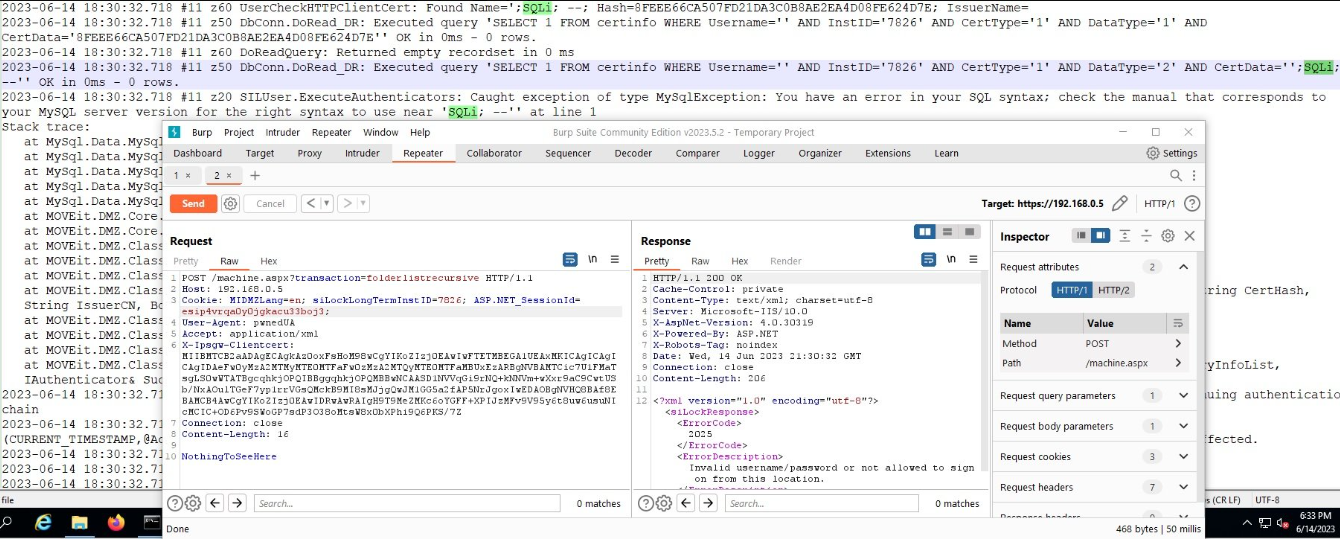Close the Inspector panel

(1189, 236)
